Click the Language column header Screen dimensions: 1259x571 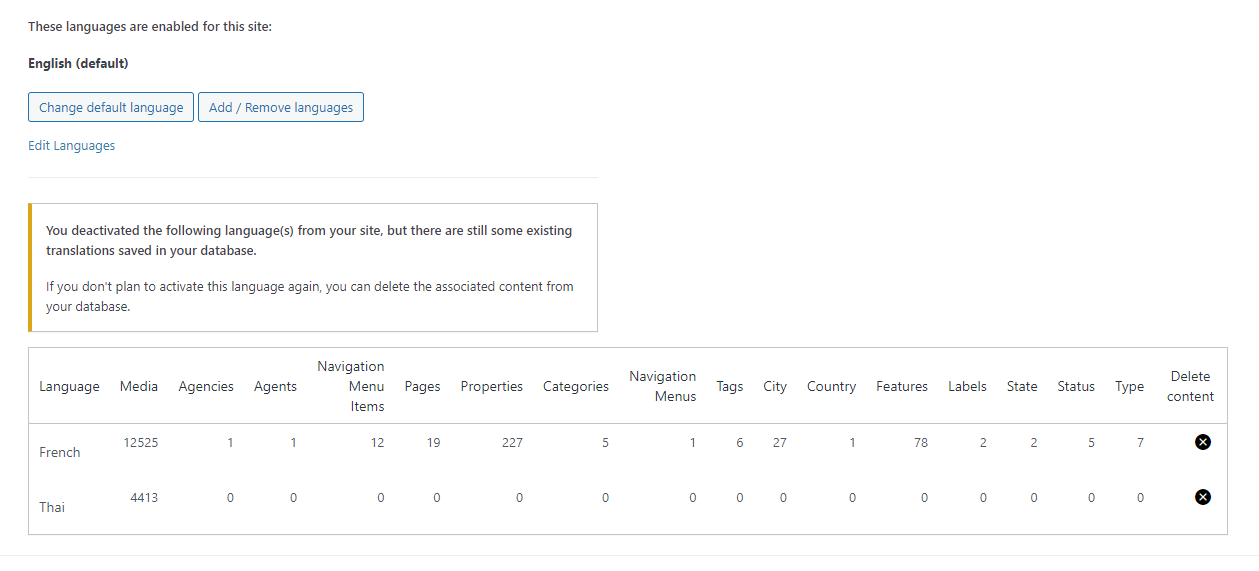pyautogui.click(x=69, y=387)
